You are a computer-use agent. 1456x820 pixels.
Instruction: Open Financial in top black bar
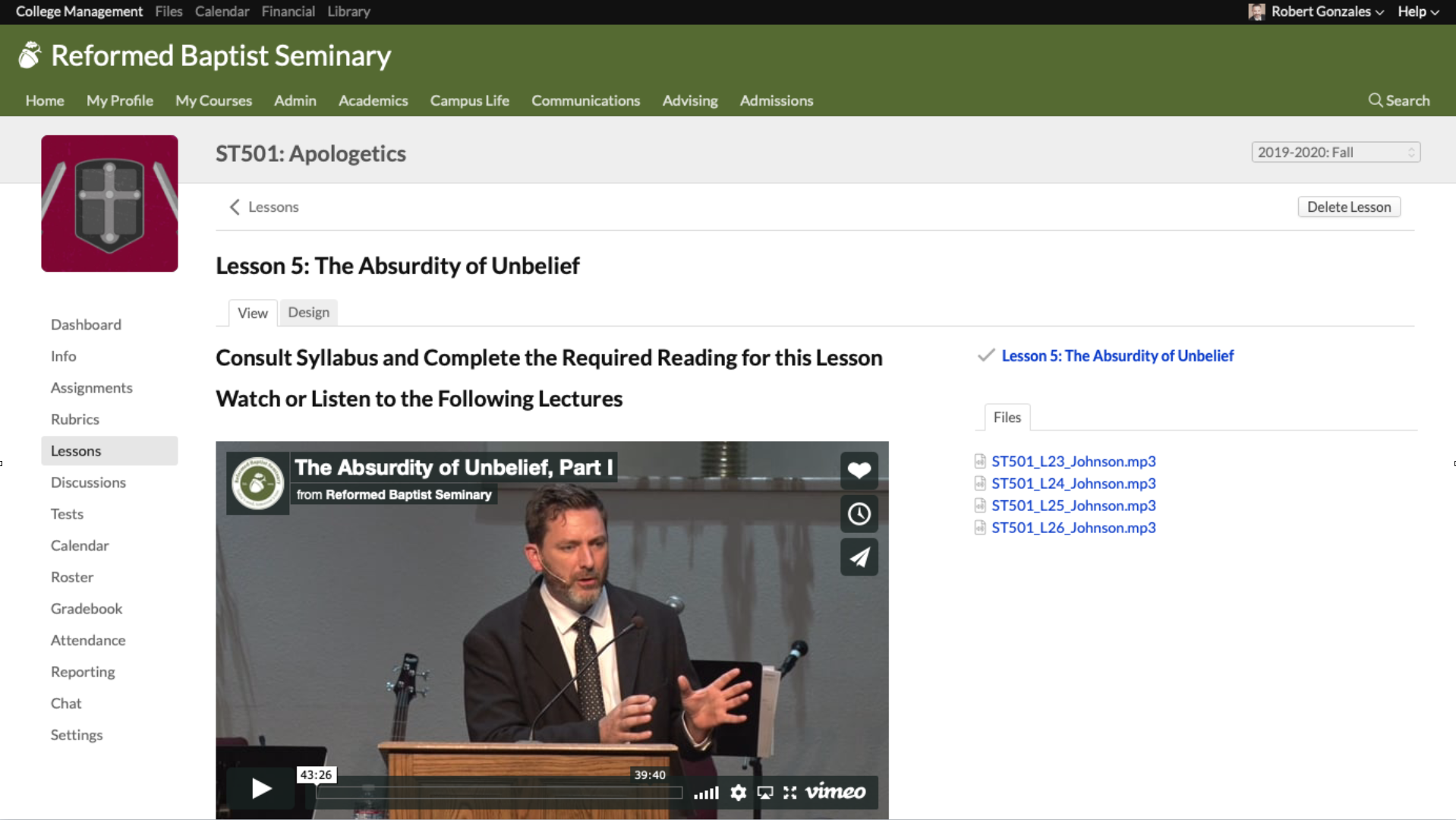point(288,11)
